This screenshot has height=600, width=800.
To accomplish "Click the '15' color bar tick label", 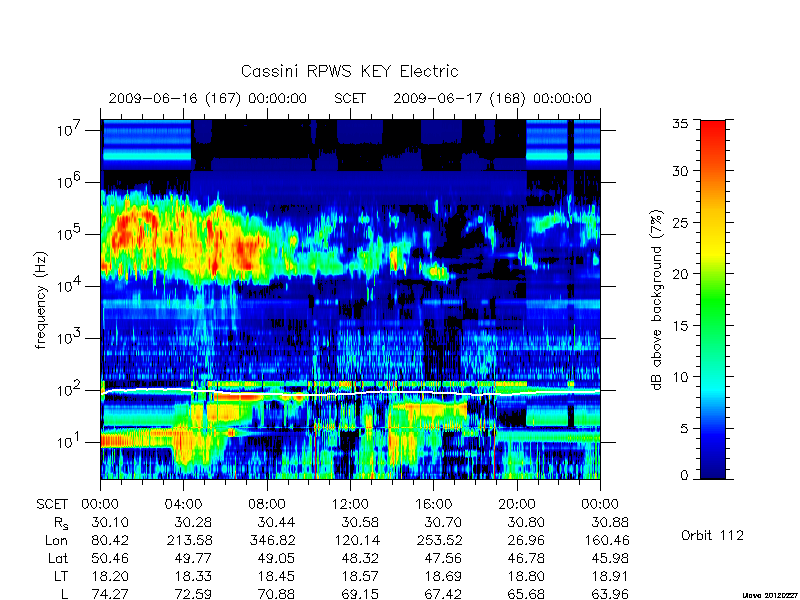I will pyautogui.click(x=680, y=326).
